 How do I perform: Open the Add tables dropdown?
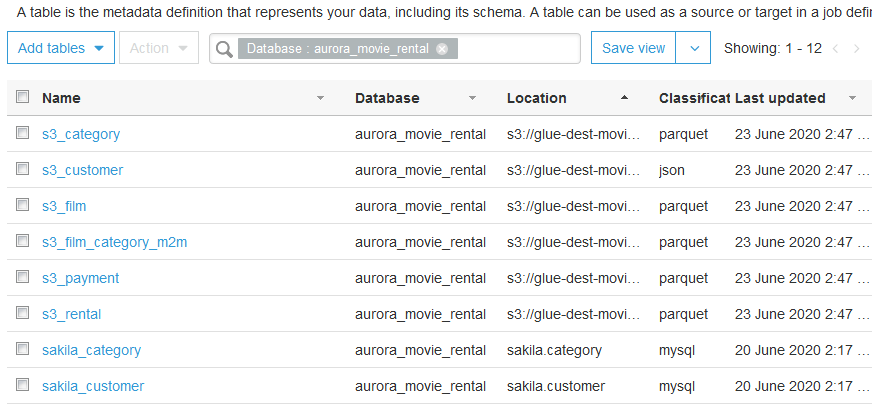pyautogui.click(x=60, y=48)
